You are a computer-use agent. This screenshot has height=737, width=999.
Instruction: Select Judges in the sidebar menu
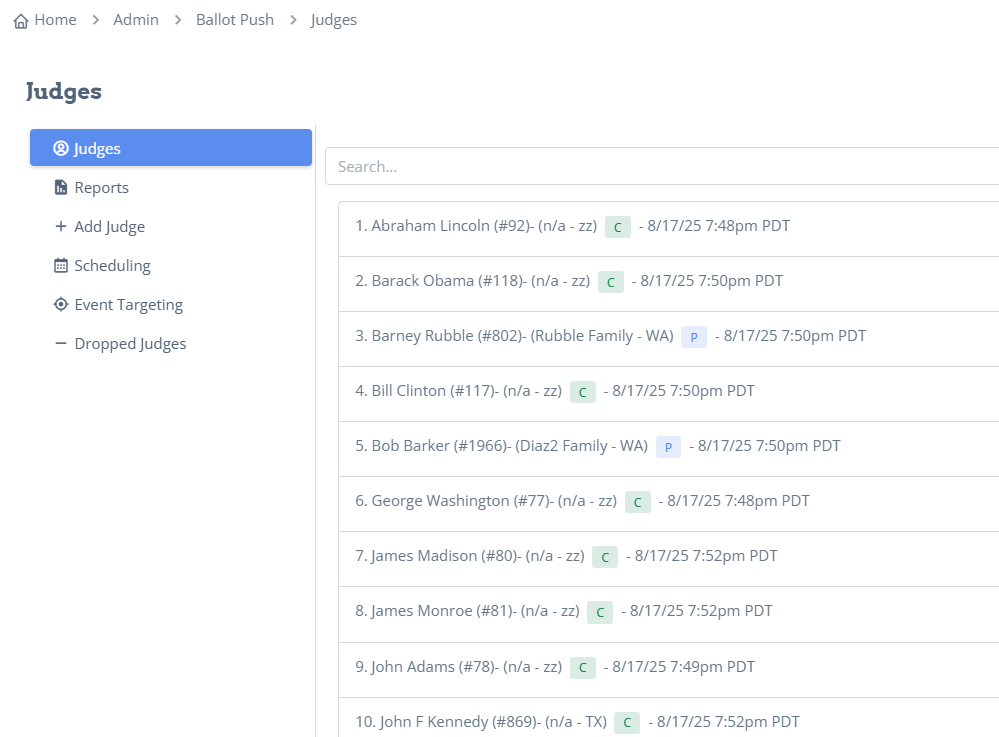pos(171,148)
